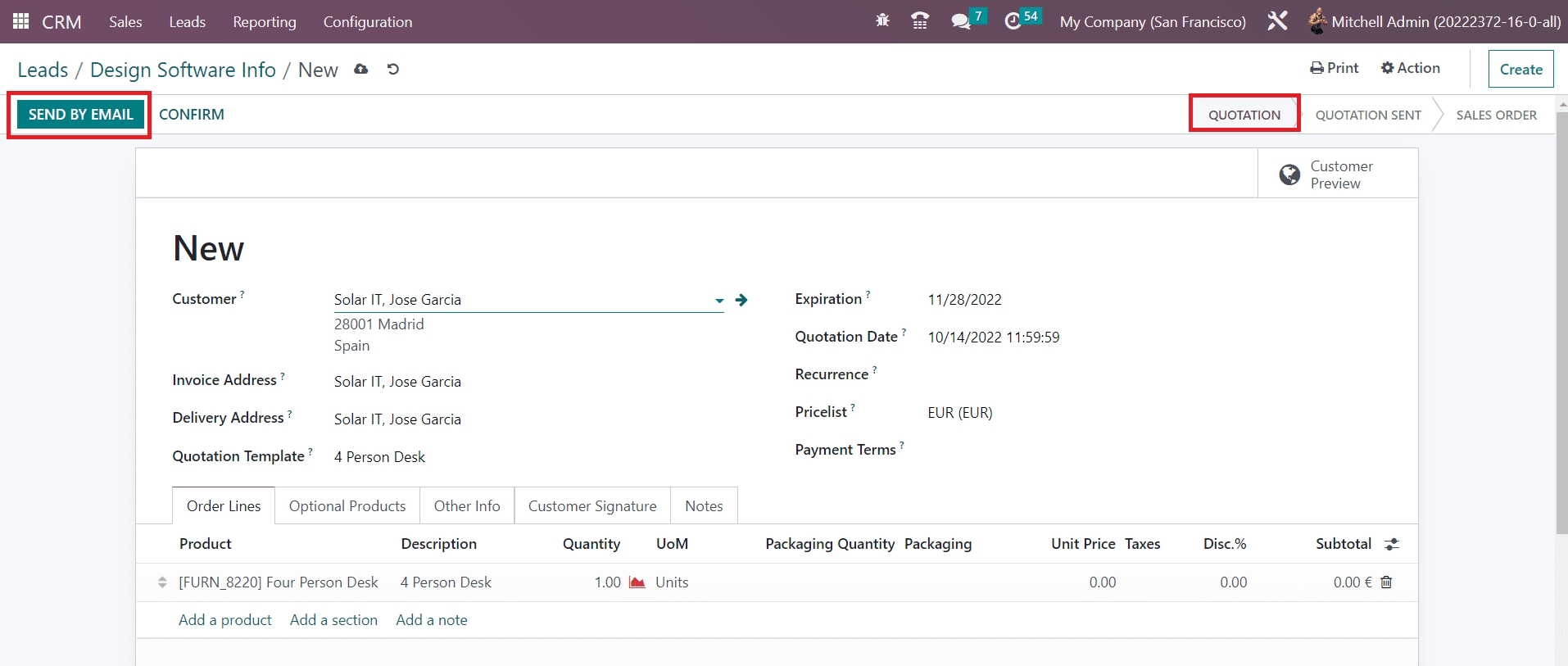Open the activities clock icon
The height and width of the screenshot is (666, 1568).
(1013, 21)
